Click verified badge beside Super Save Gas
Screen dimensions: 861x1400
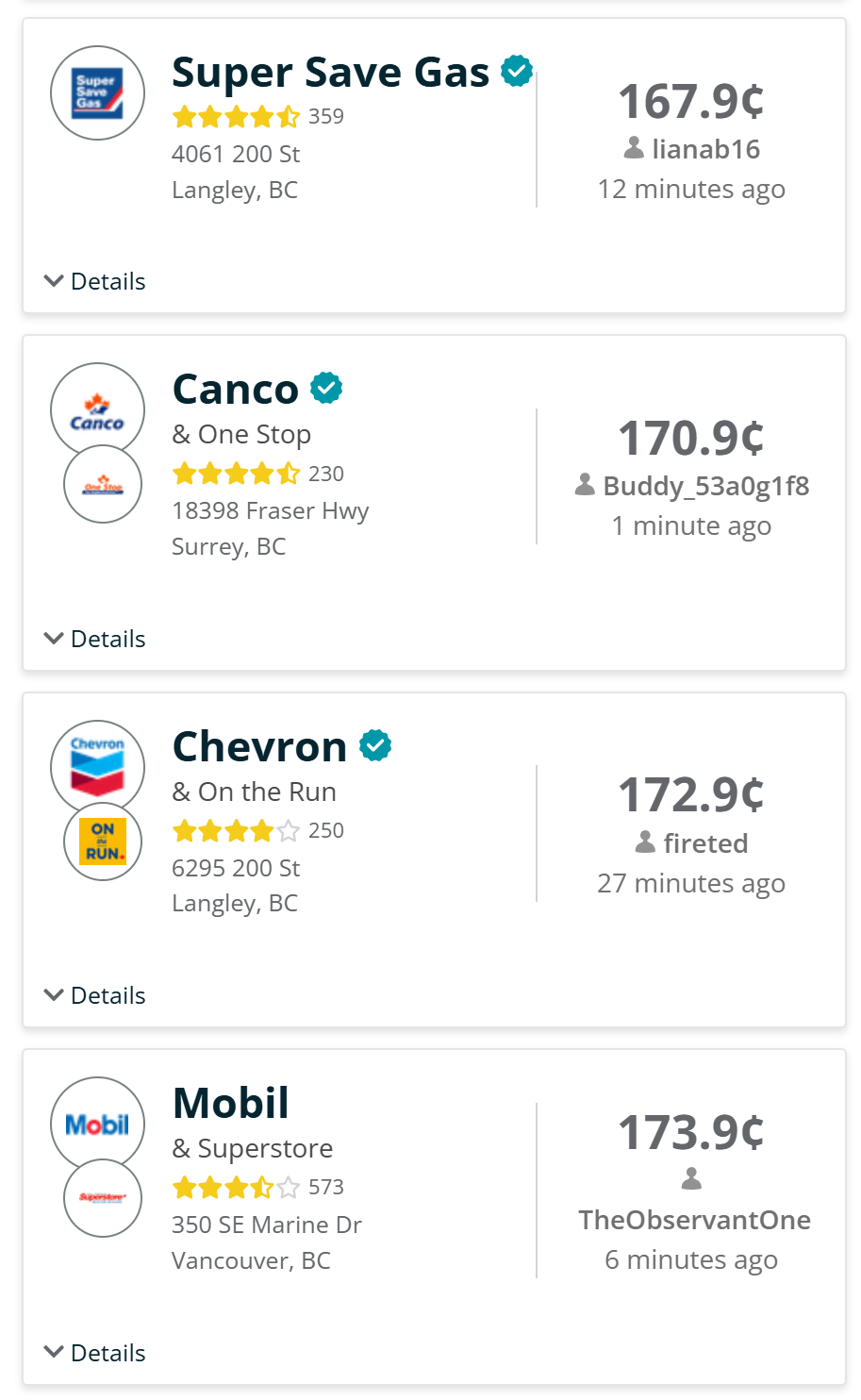coord(517,71)
